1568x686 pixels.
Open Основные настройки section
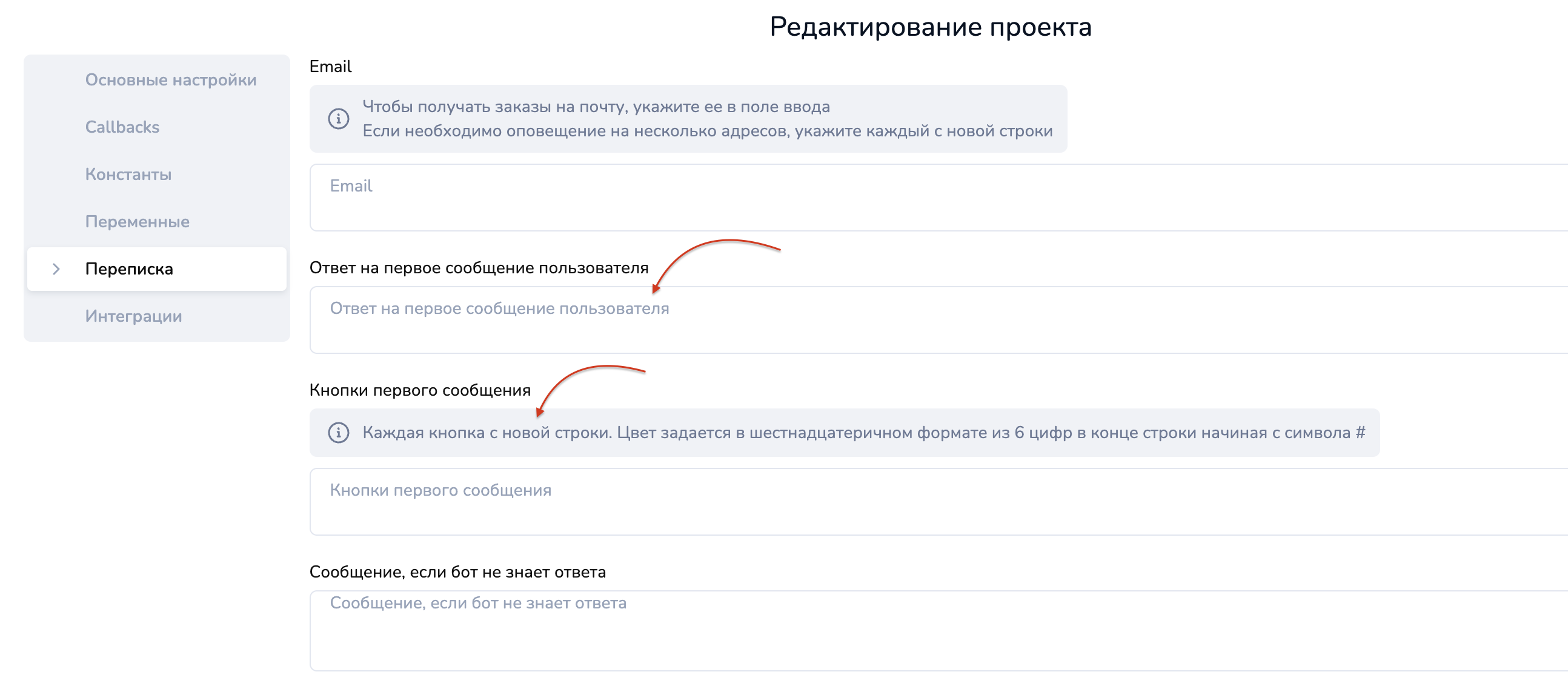(170, 80)
